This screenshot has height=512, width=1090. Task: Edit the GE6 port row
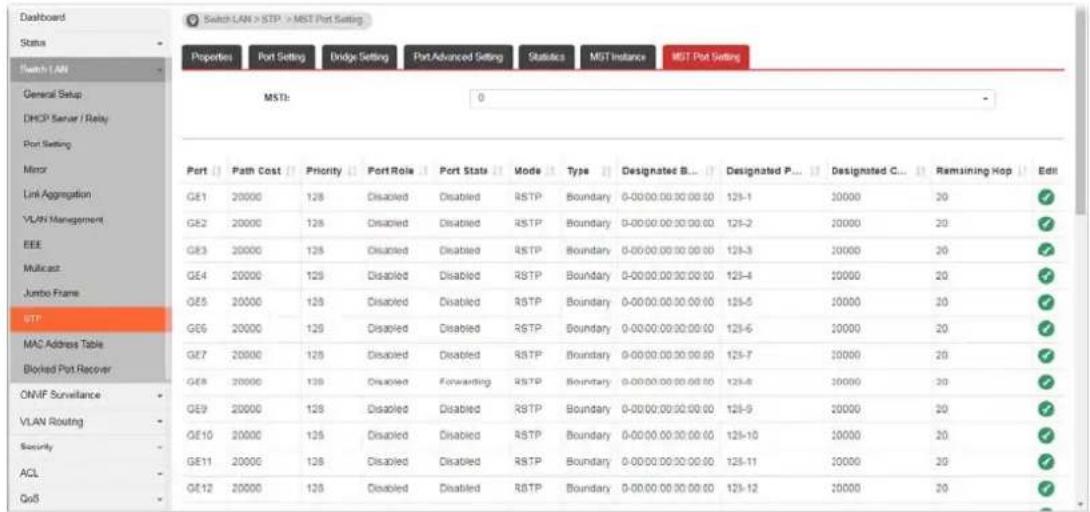[x=1046, y=329]
